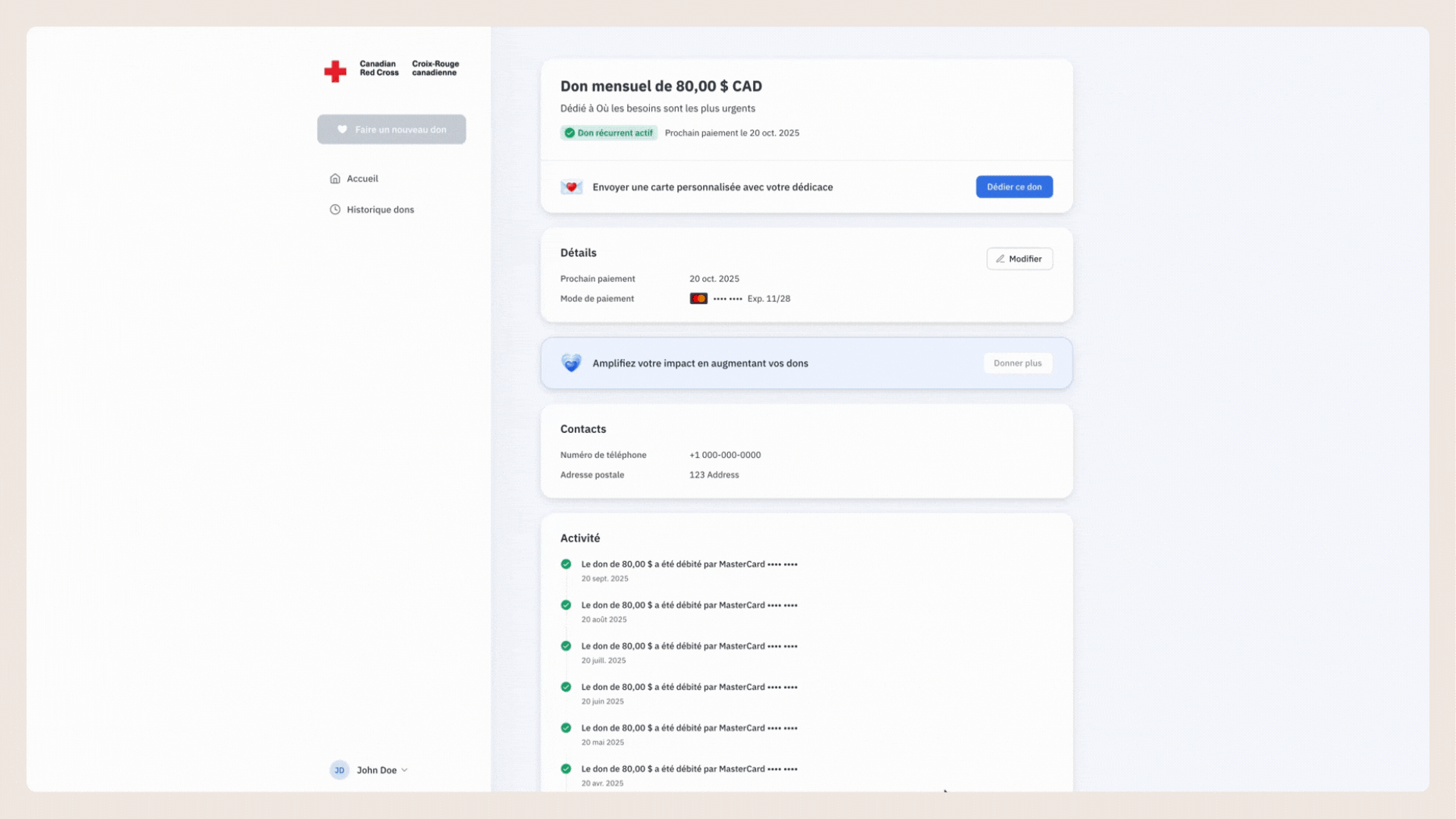
Task: Click the 20 oct. 2025 value in Détails
Action: 714,279
